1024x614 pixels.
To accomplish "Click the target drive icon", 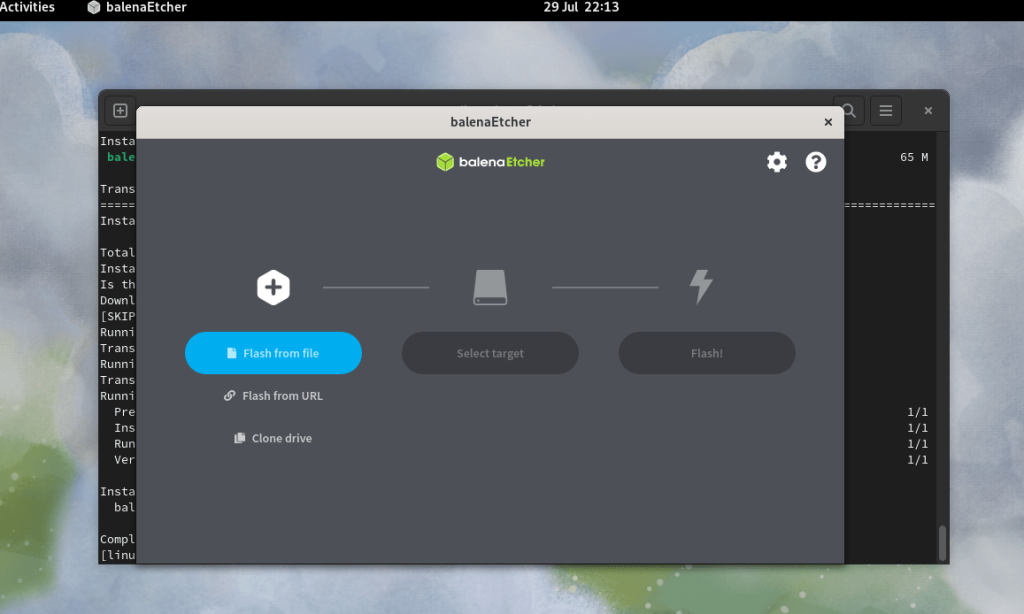I will (x=489, y=286).
